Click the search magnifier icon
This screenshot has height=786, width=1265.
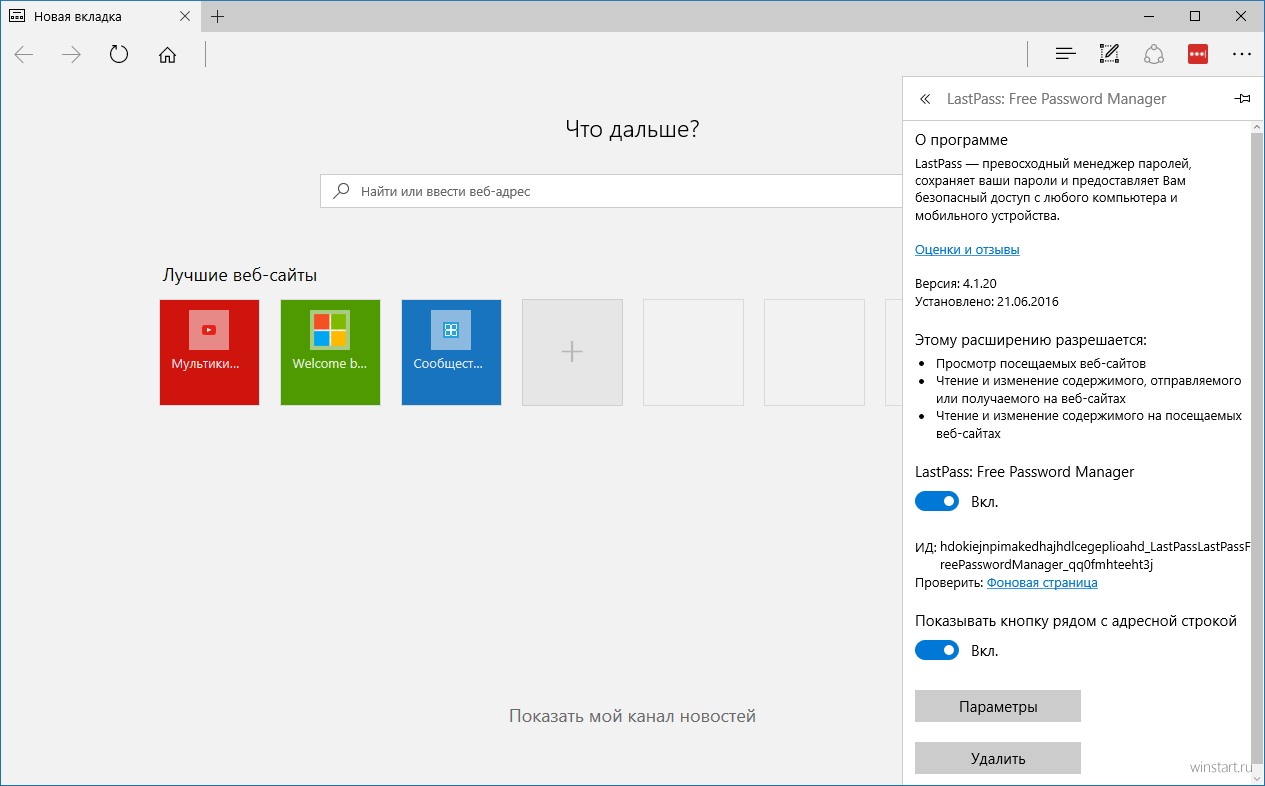[342, 190]
